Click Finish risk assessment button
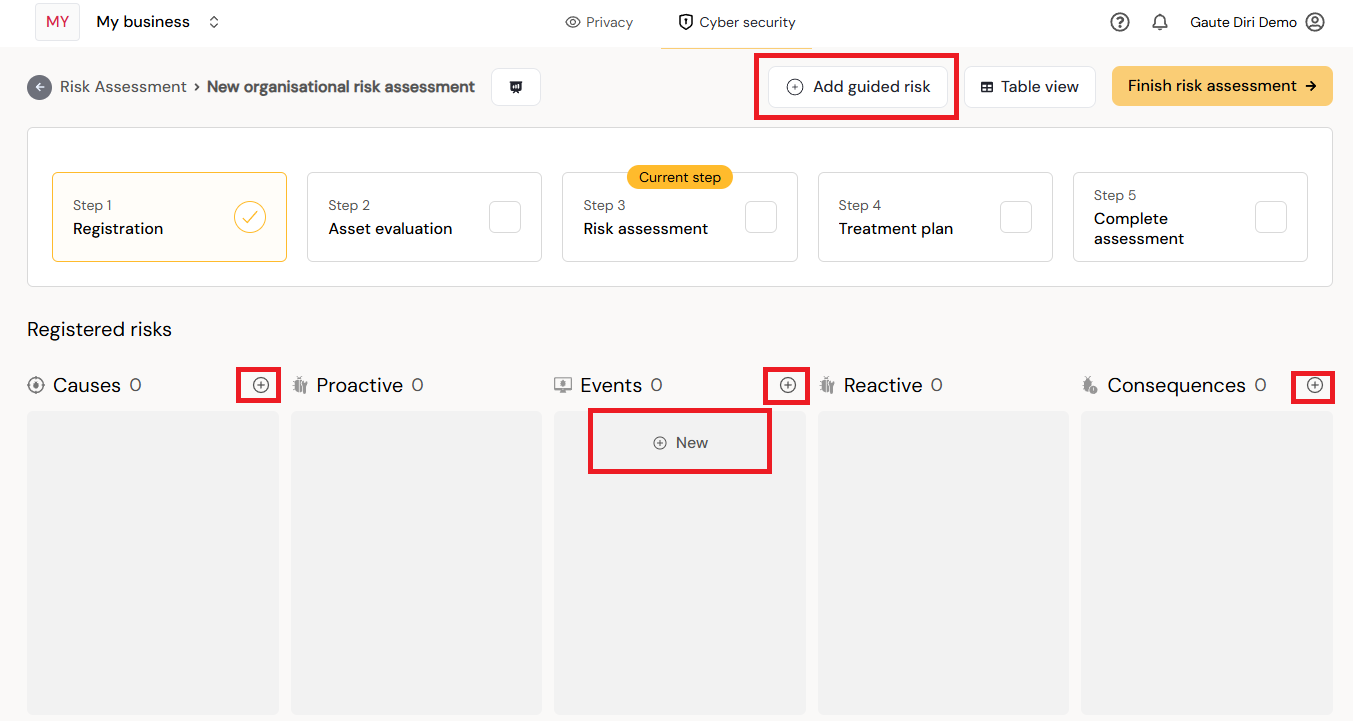Viewport: 1353px width, 721px height. point(1222,86)
